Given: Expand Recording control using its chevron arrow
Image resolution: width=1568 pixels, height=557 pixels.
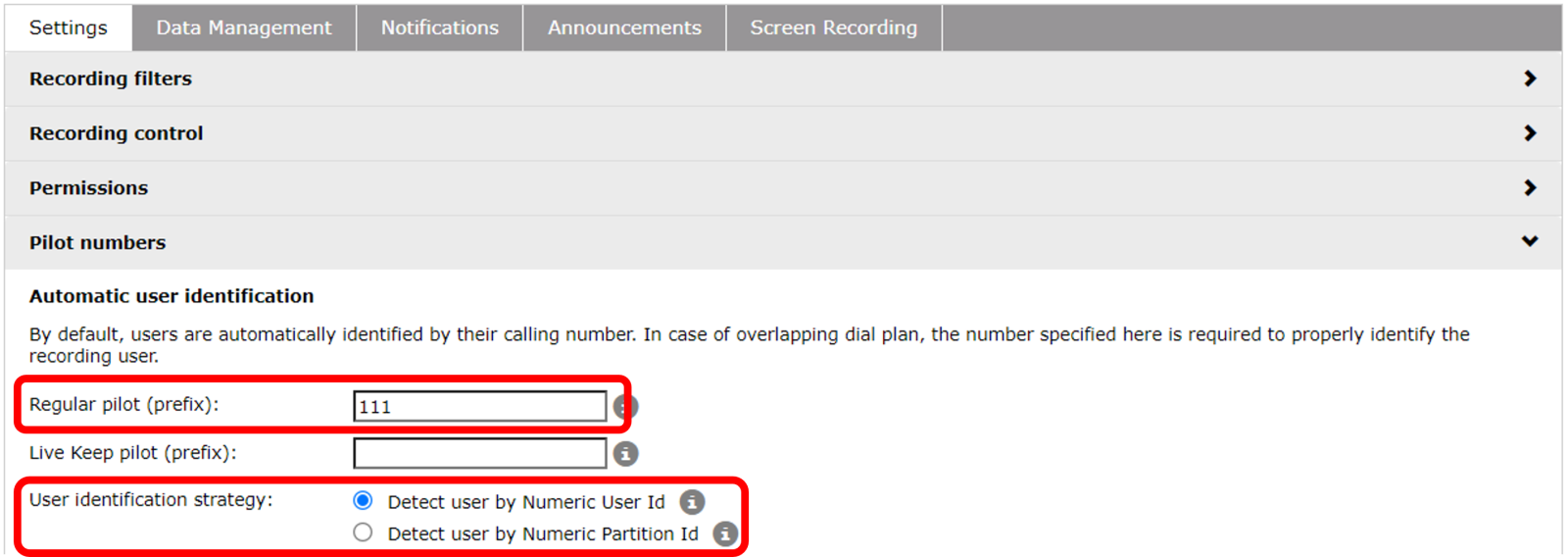Looking at the screenshot, I should tap(1530, 133).
